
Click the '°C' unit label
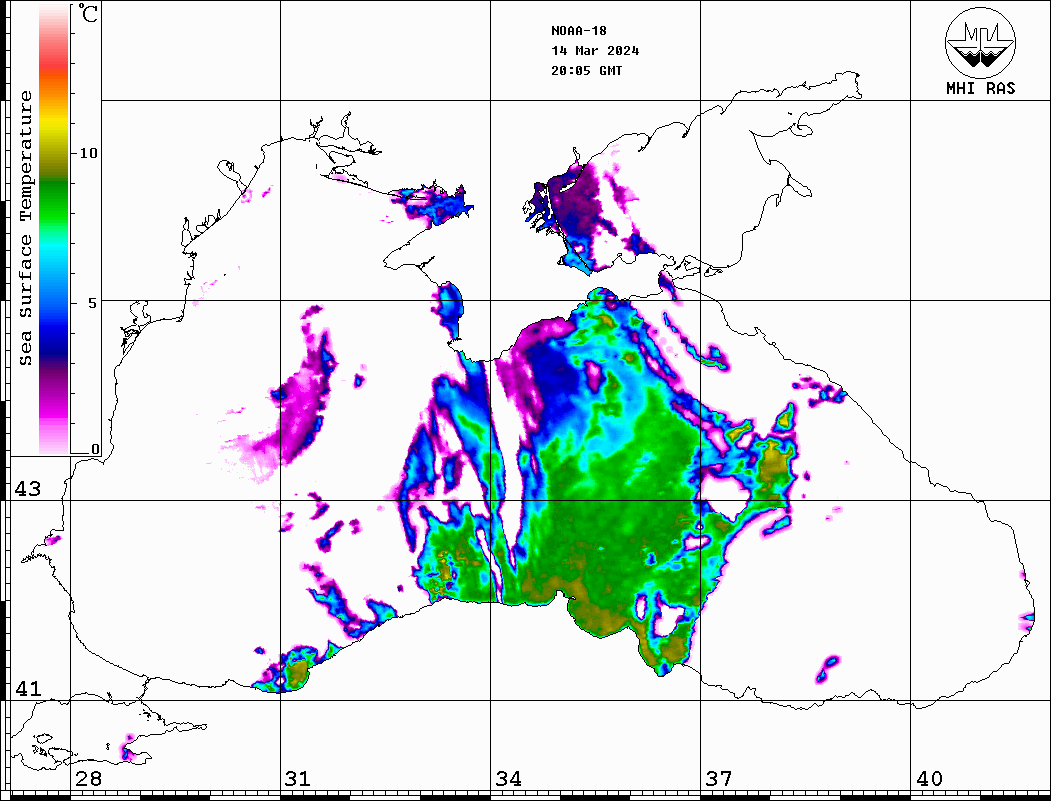[x=87, y=13]
